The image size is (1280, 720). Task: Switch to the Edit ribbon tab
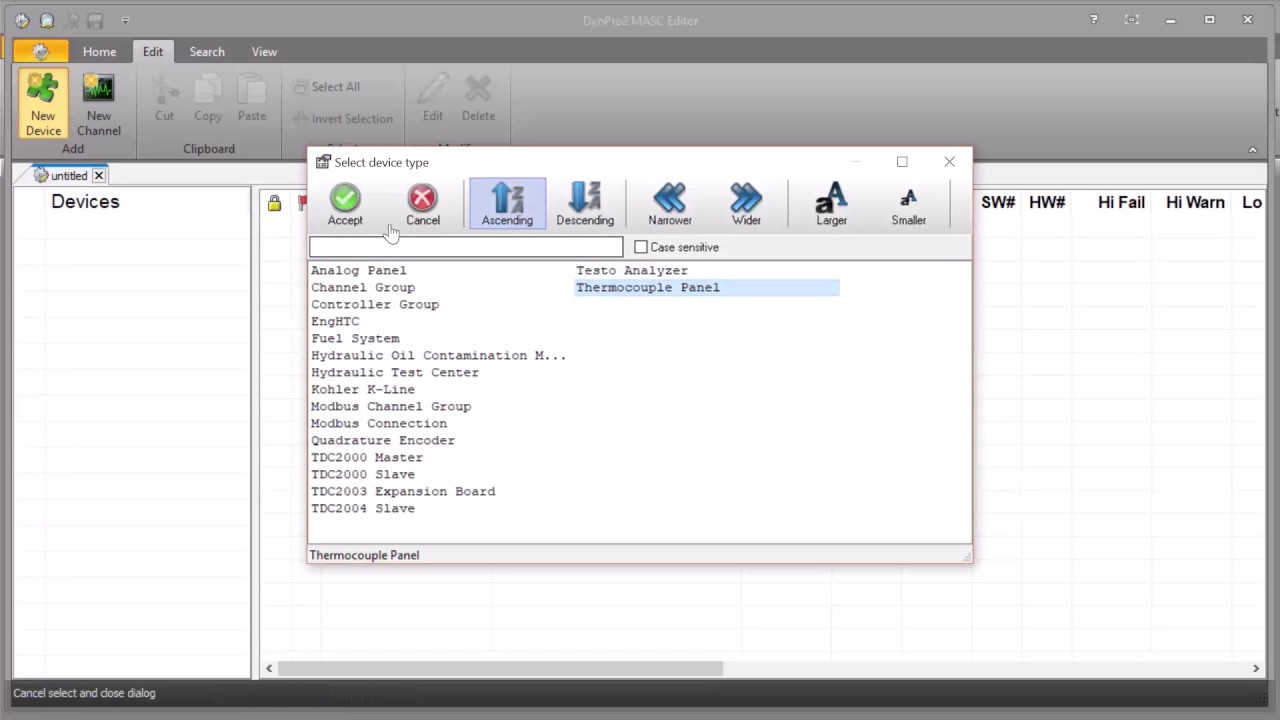(x=152, y=51)
